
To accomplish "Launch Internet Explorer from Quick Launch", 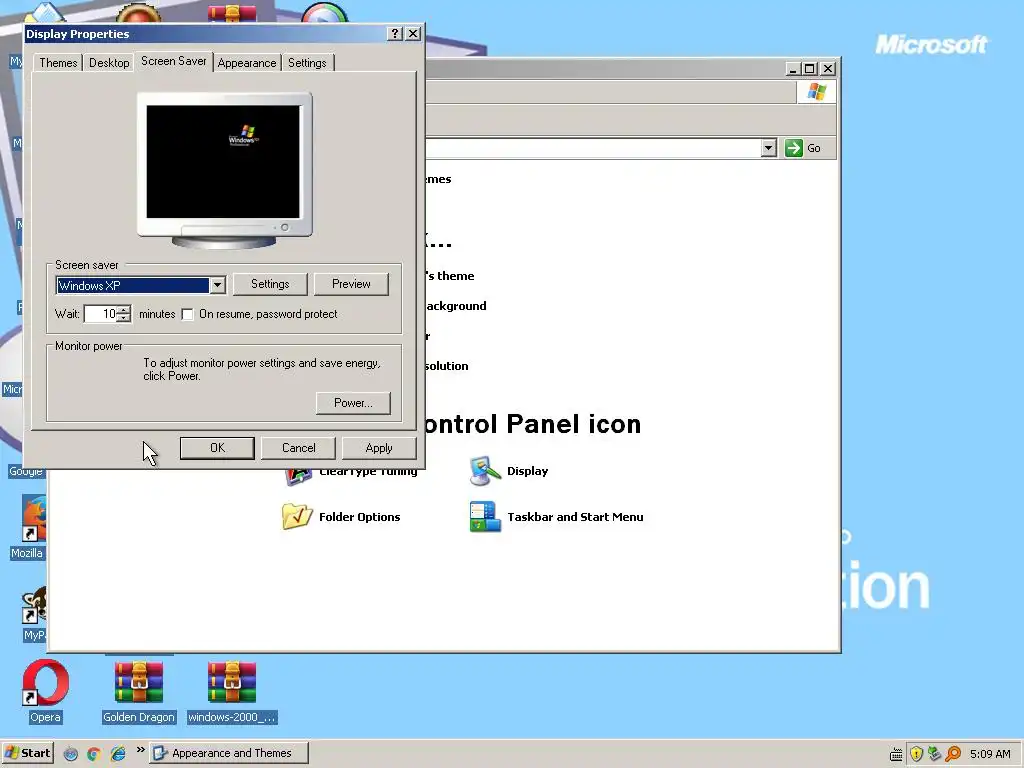I will click(118, 754).
